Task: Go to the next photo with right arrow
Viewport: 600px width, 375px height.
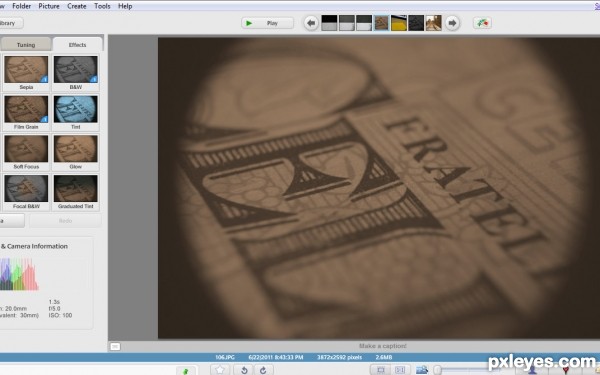Action: coord(452,23)
